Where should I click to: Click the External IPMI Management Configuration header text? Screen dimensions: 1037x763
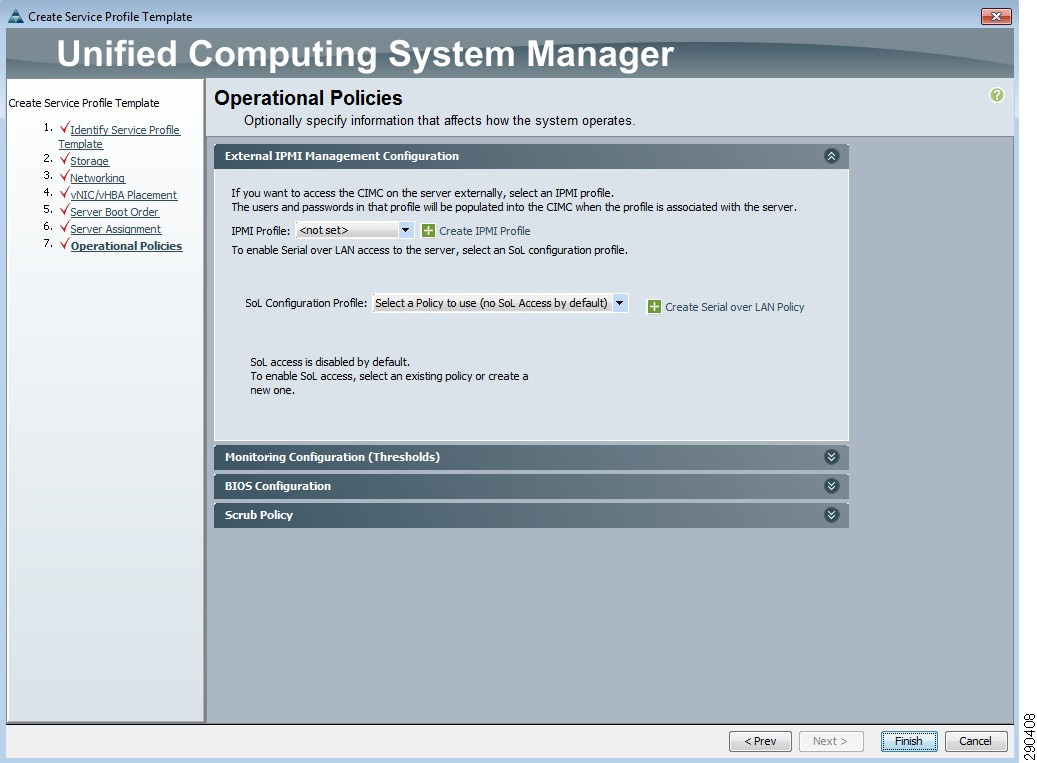[x=341, y=156]
